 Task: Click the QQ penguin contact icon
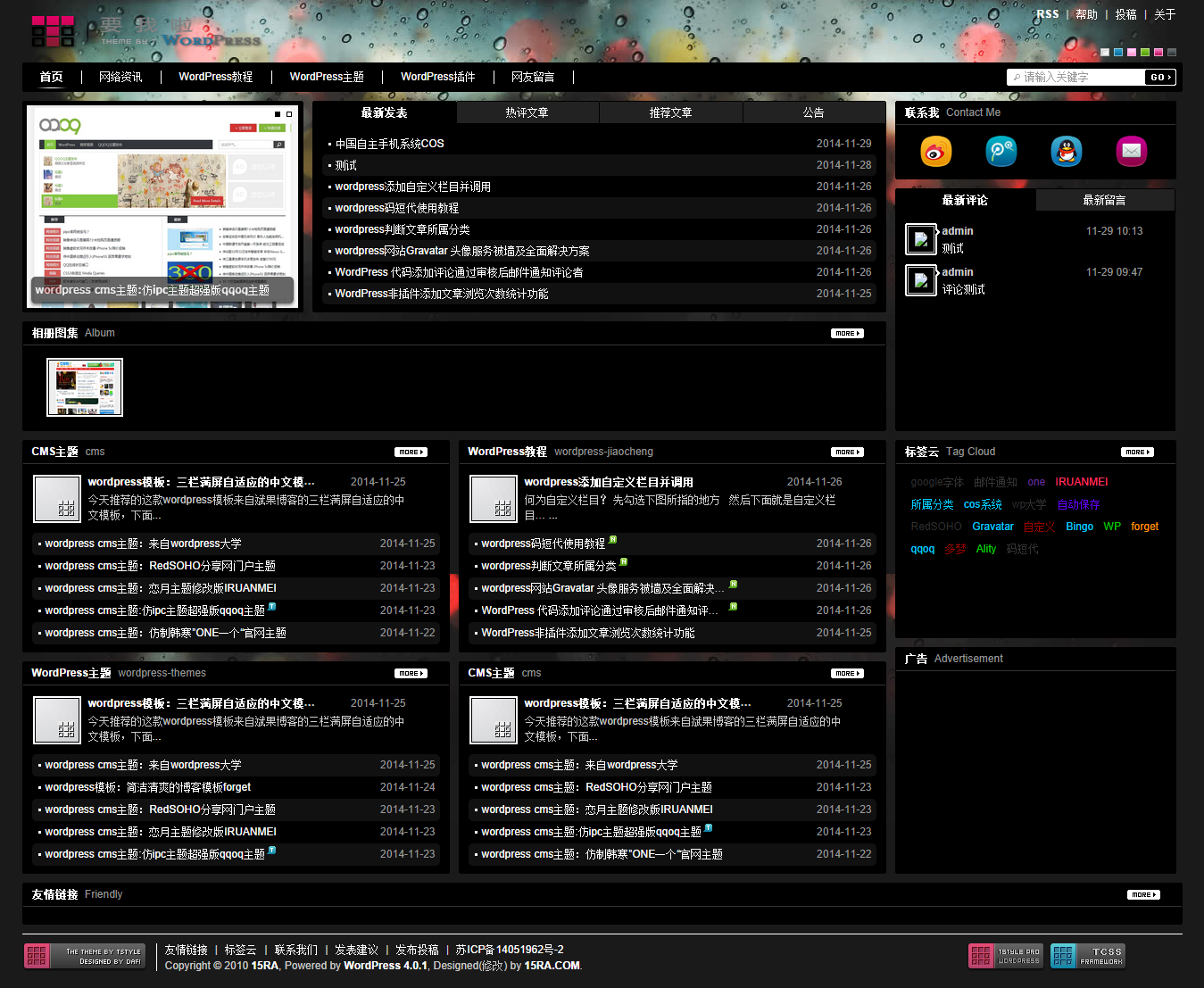1066,152
